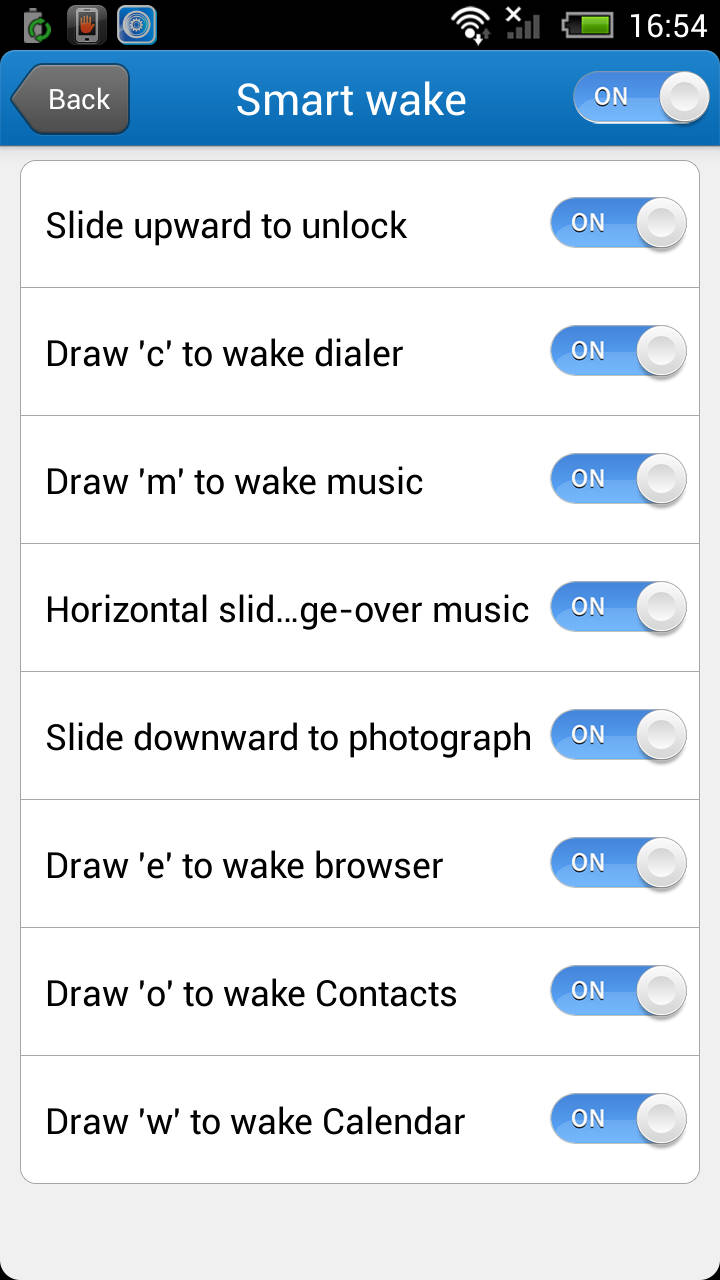The height and width of the screenshot is (1280, 720).
Task: Switch off Draw 'm' to wake music
Action: point(618,479)
